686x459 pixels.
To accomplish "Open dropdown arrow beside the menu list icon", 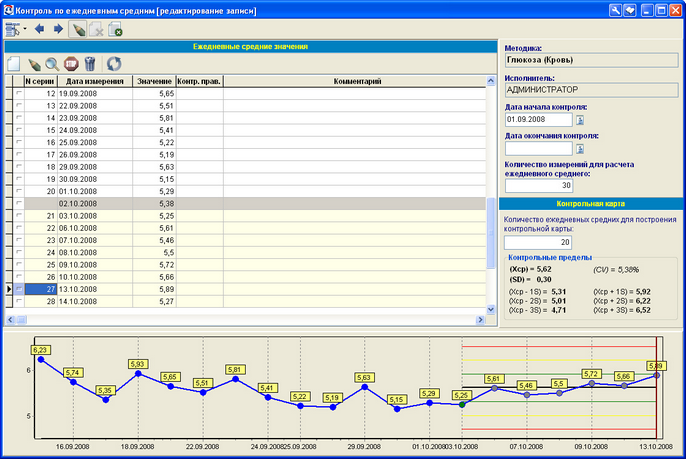I will 25,29.
